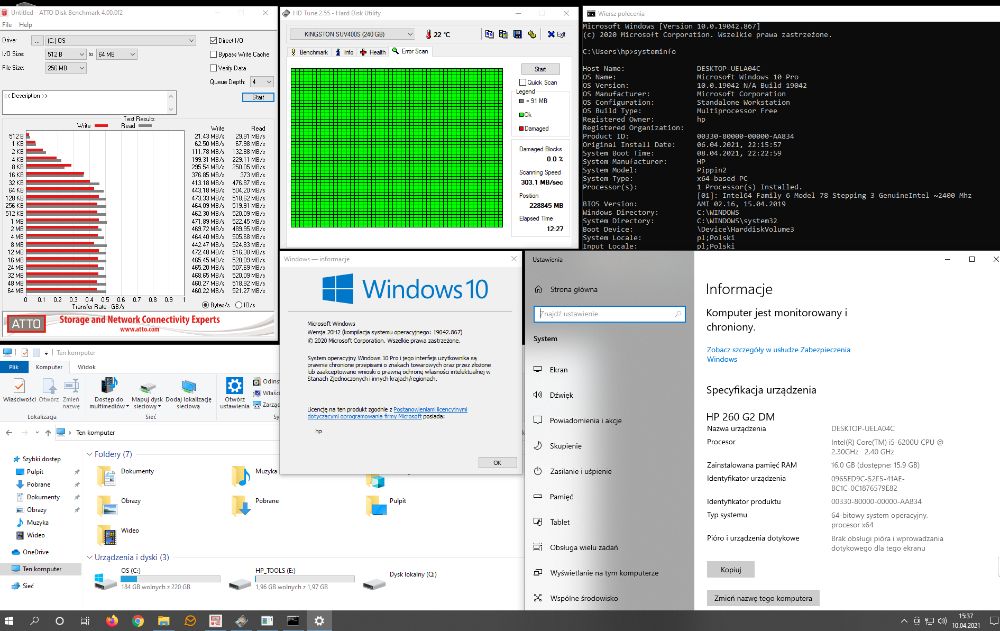This screenshot has width=1000, height=631.
Task: Open Muzyka folder in Explorer content
Action: click(x=255, y=475)
